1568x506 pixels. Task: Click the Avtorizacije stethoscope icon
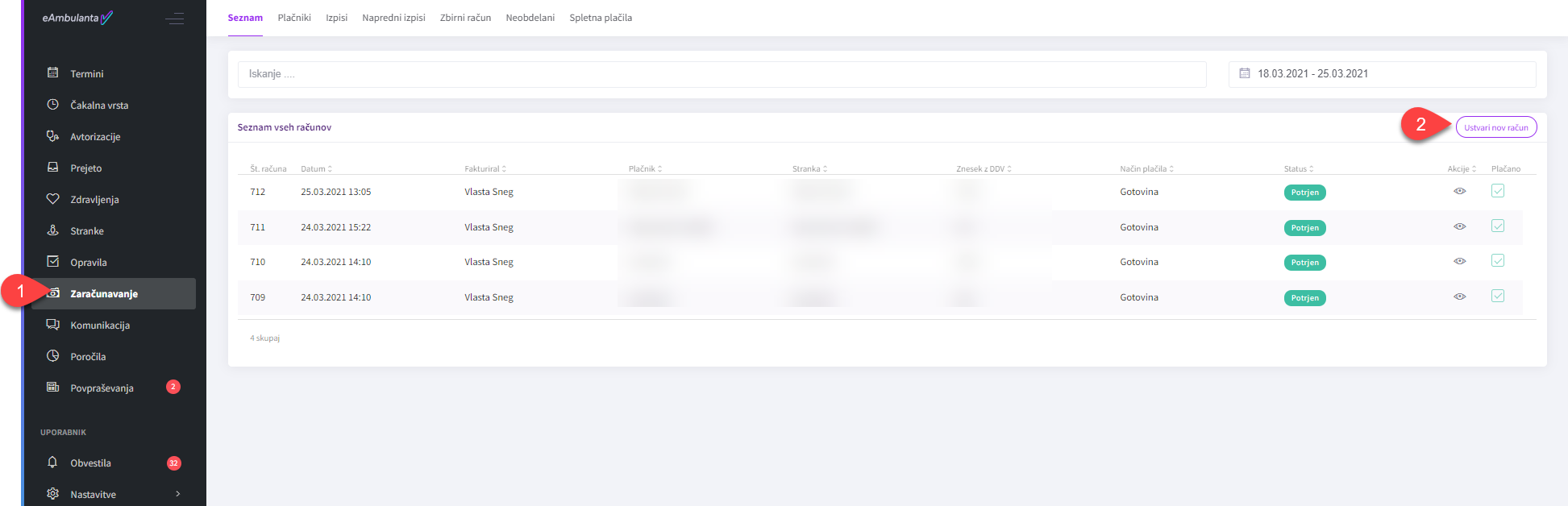click(53, 136)
